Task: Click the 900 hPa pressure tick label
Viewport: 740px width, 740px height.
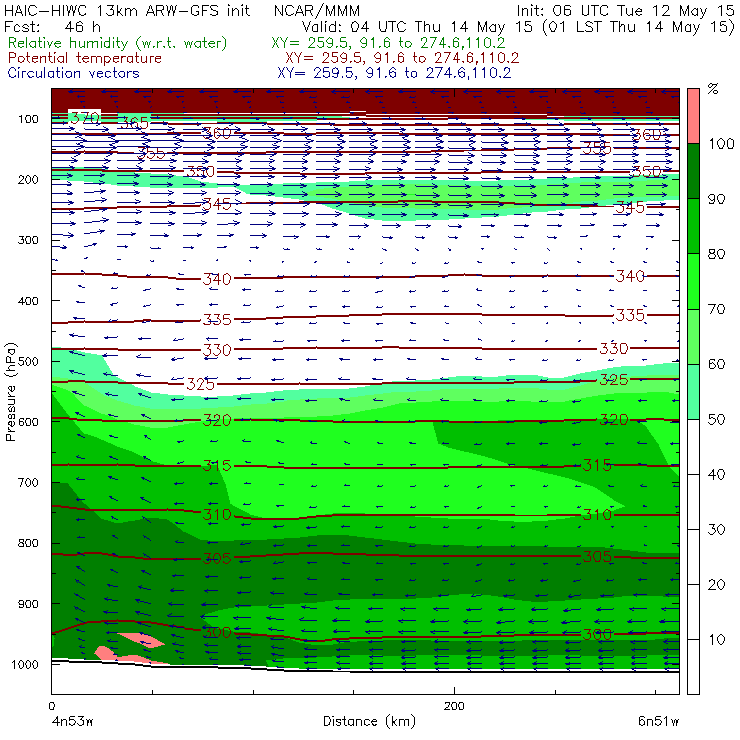Action: [28, 604]
